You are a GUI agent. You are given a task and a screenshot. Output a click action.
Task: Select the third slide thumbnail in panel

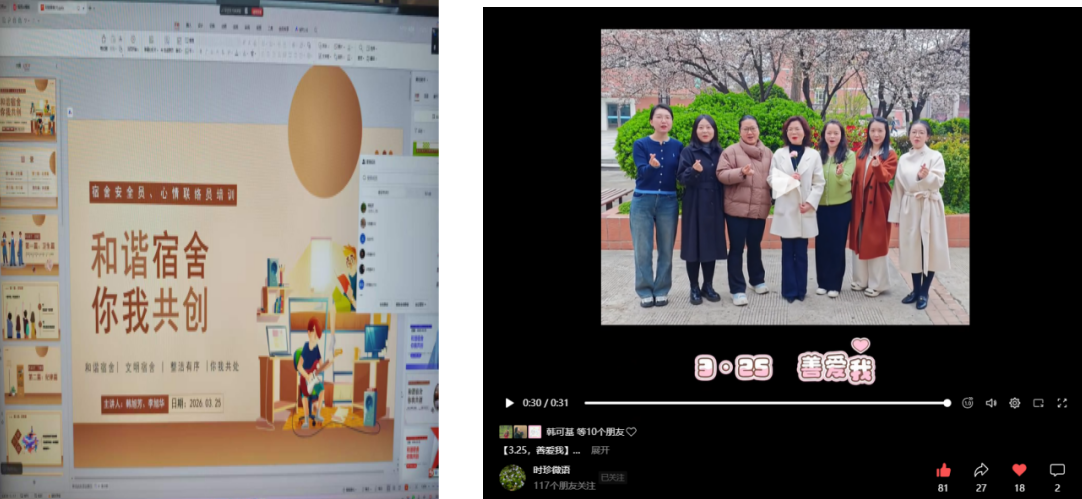pyautogui.click(x=29, y=244)
